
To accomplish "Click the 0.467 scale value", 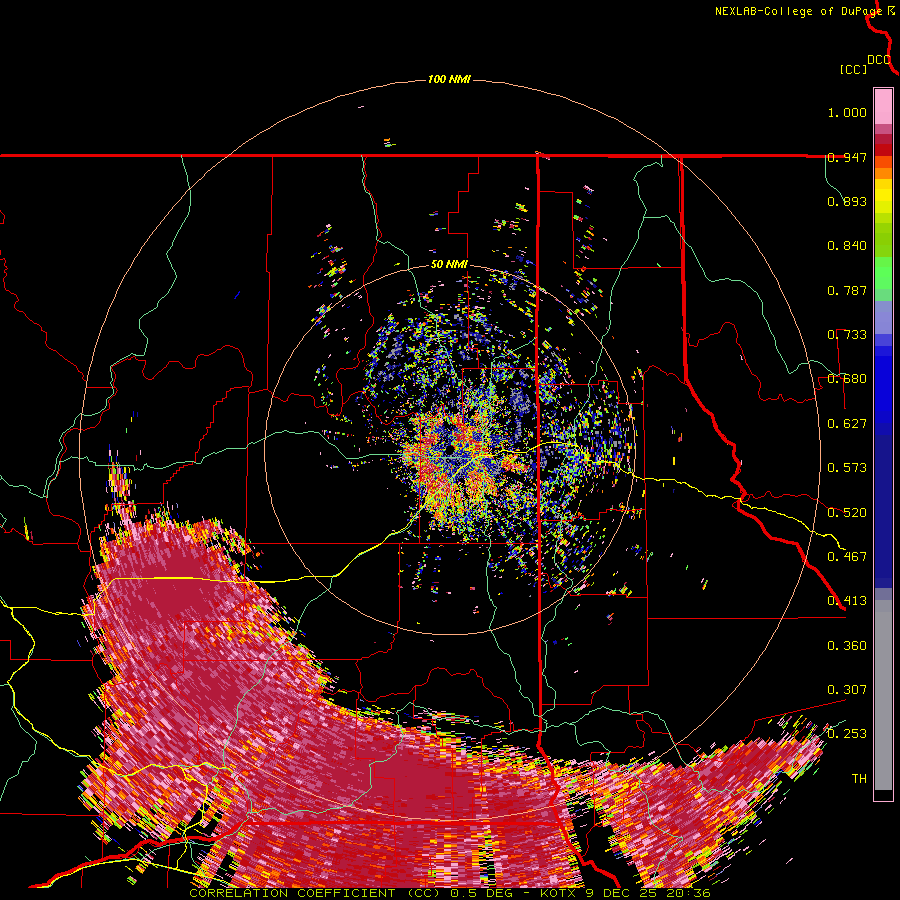I will pos(847,557).
